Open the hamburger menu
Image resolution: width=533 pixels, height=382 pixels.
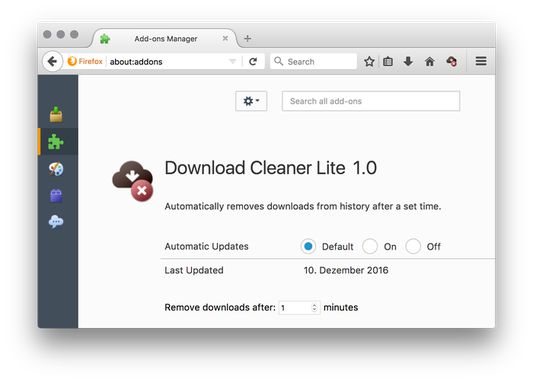coord(481,61)
